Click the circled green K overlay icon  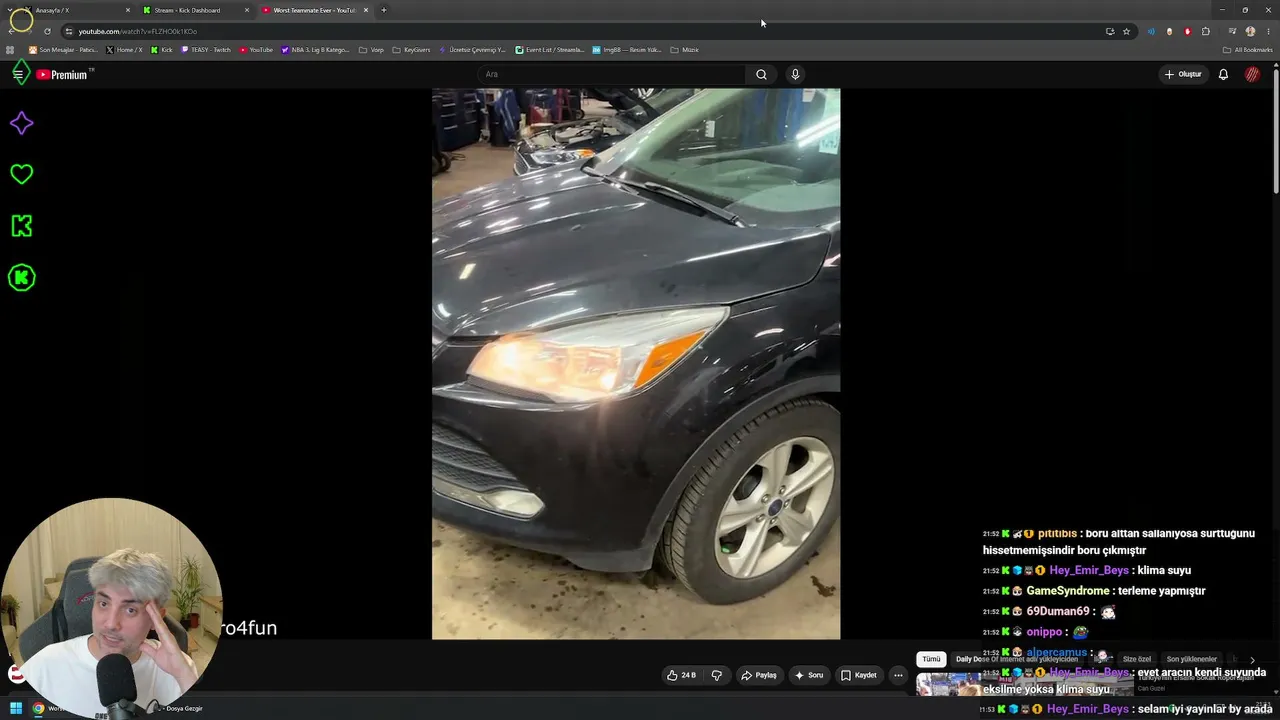pyautogui.click(x=21, y=278)
